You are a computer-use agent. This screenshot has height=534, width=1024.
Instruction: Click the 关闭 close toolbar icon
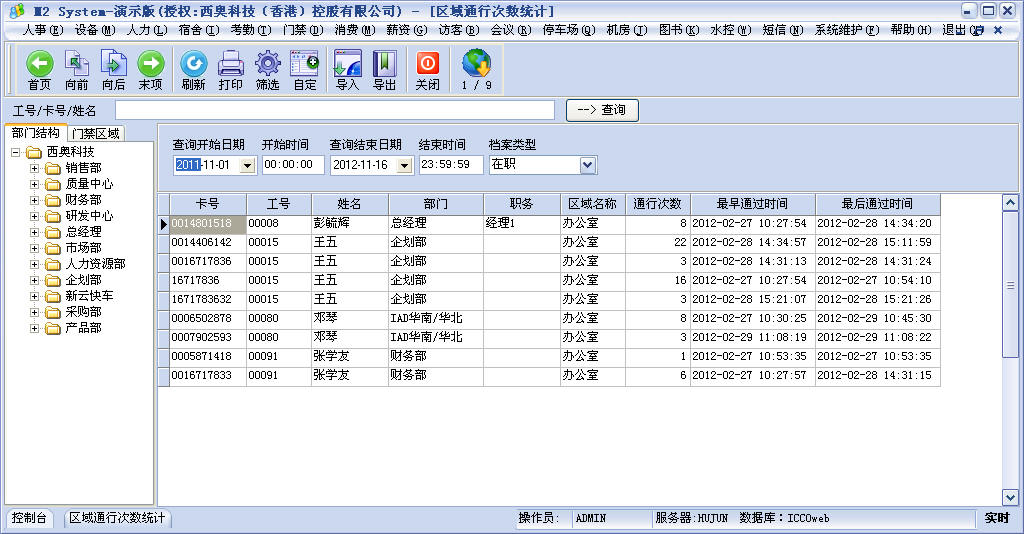(x=427, y=68)
